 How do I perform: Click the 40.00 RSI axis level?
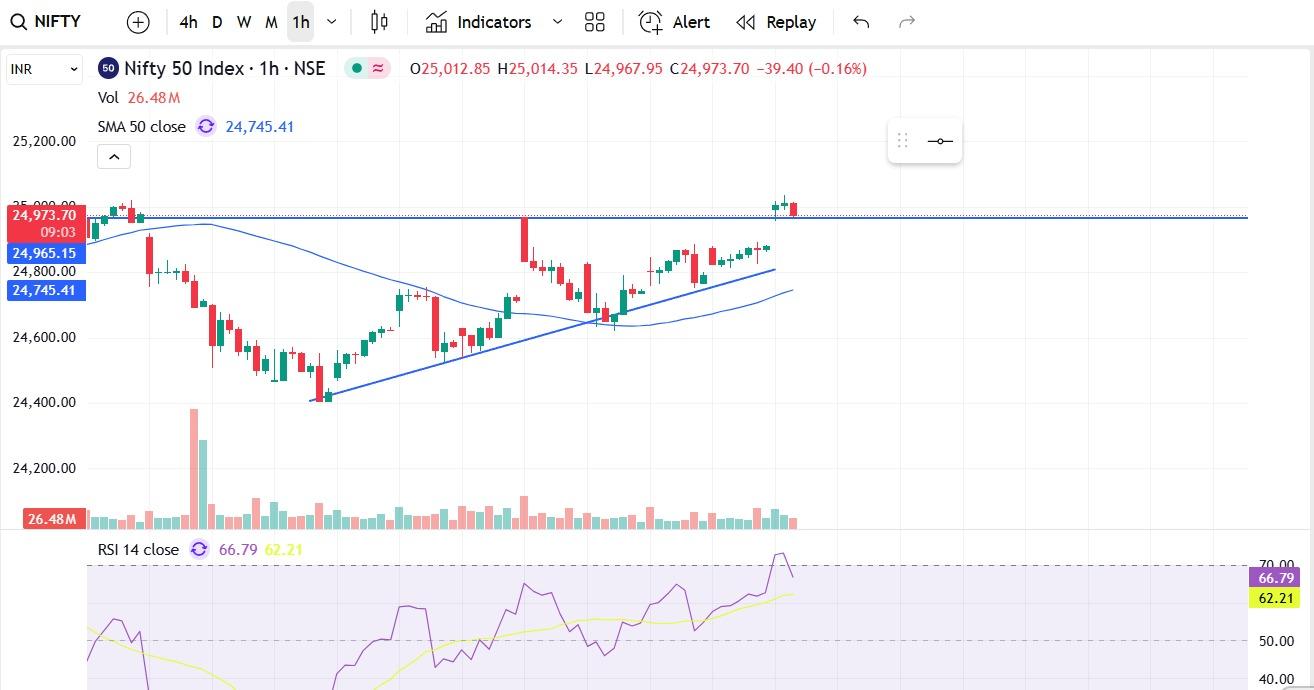point(1276,679)
